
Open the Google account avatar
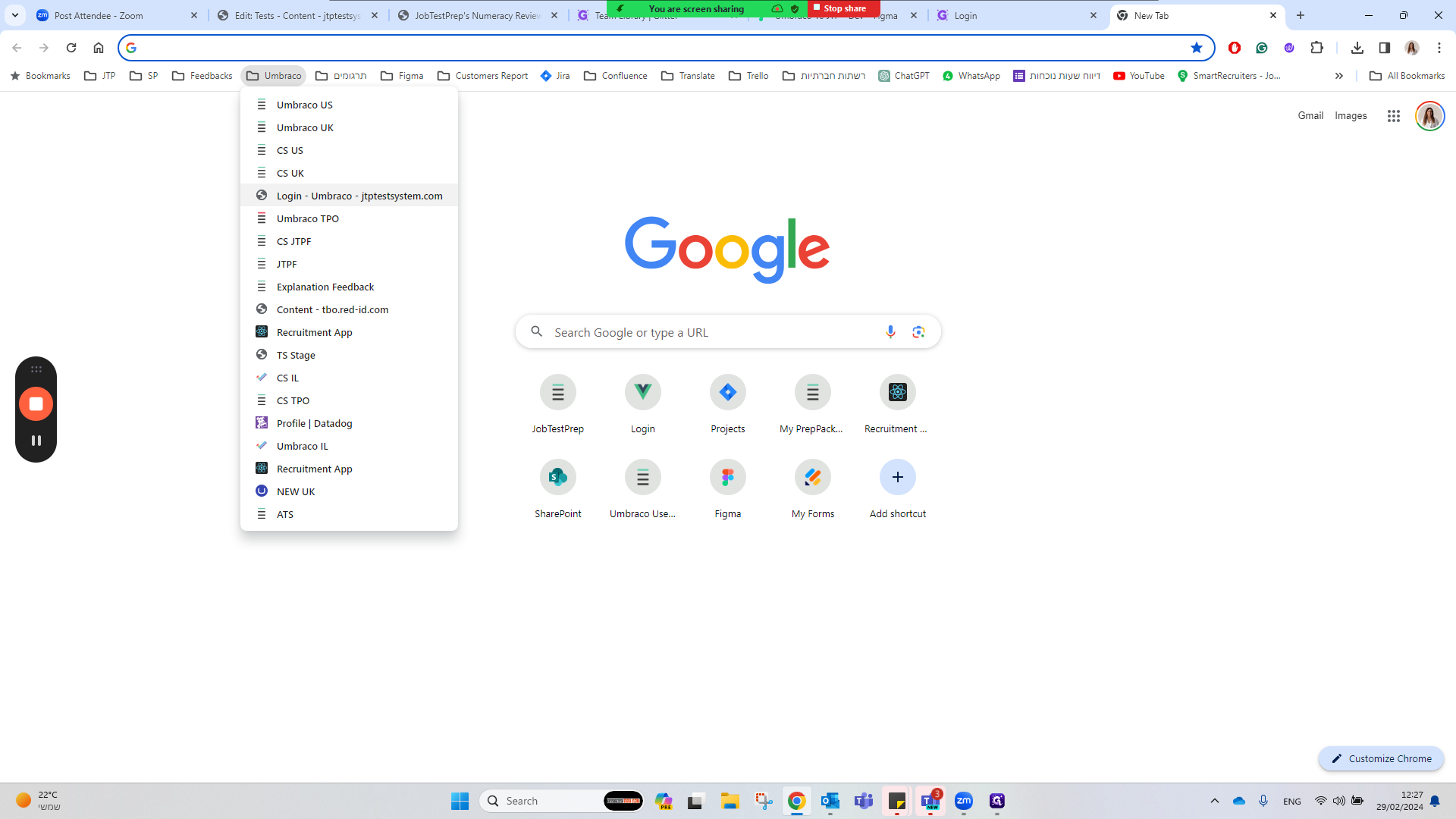coord(1430,116)
